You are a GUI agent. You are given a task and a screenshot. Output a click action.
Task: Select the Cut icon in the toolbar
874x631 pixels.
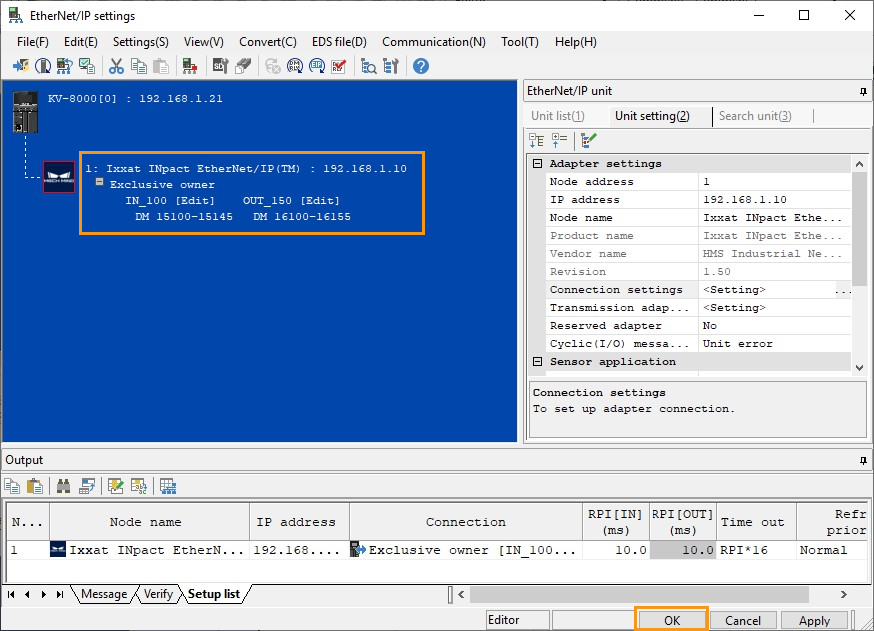[115, 66]
